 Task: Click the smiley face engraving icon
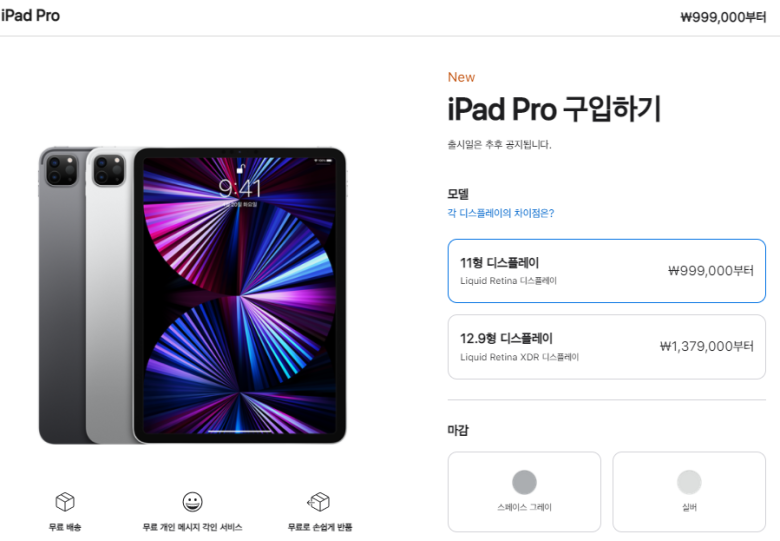[193, 502]
